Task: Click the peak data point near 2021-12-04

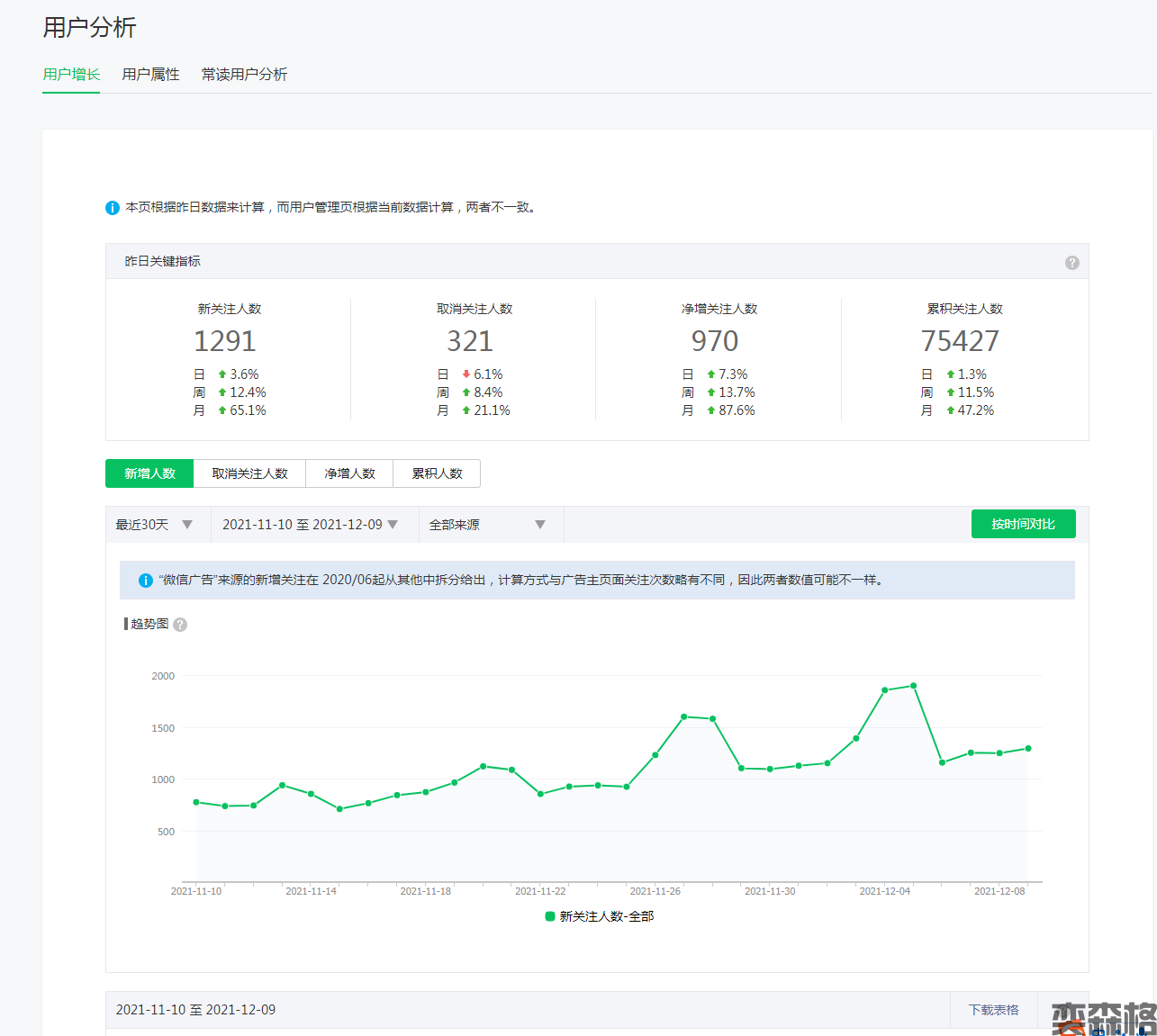Action: click(x=913, y=686)
